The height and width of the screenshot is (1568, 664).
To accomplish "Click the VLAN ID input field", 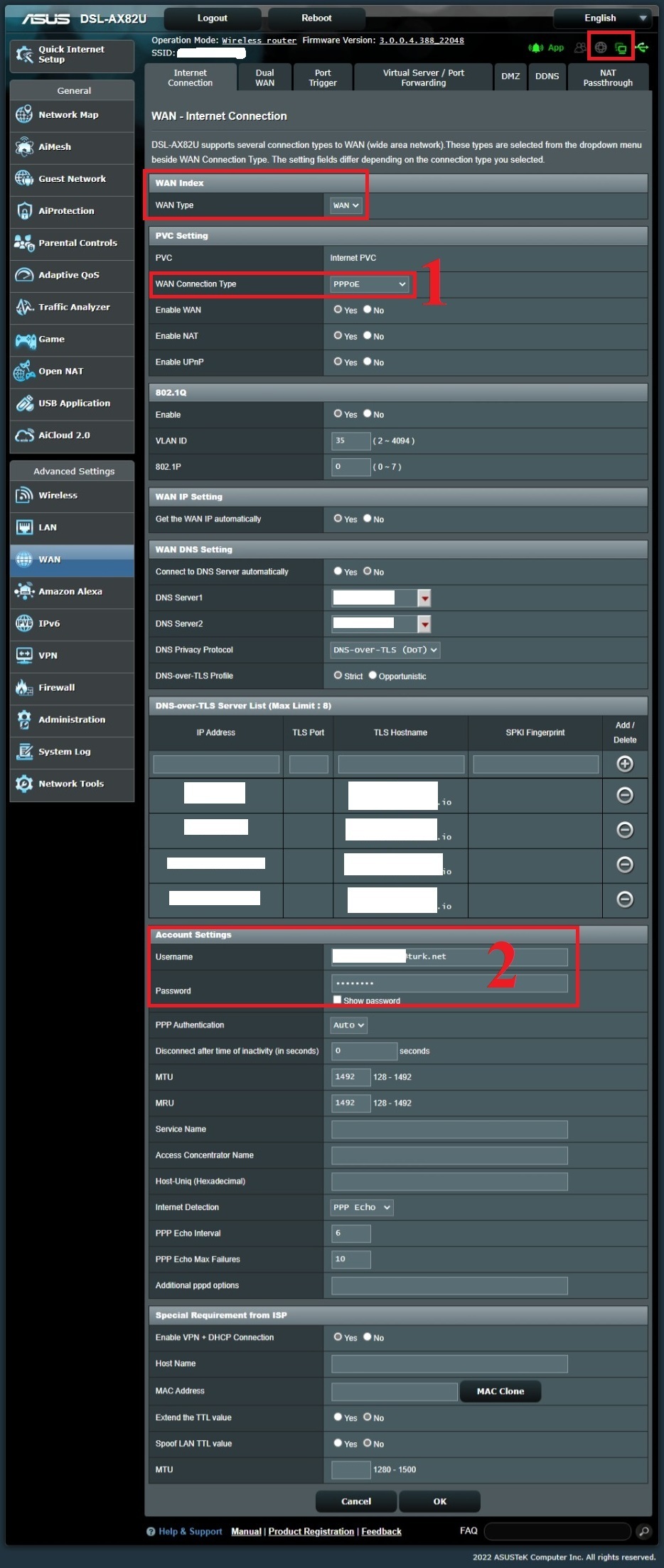I will [x=350, y=440].
